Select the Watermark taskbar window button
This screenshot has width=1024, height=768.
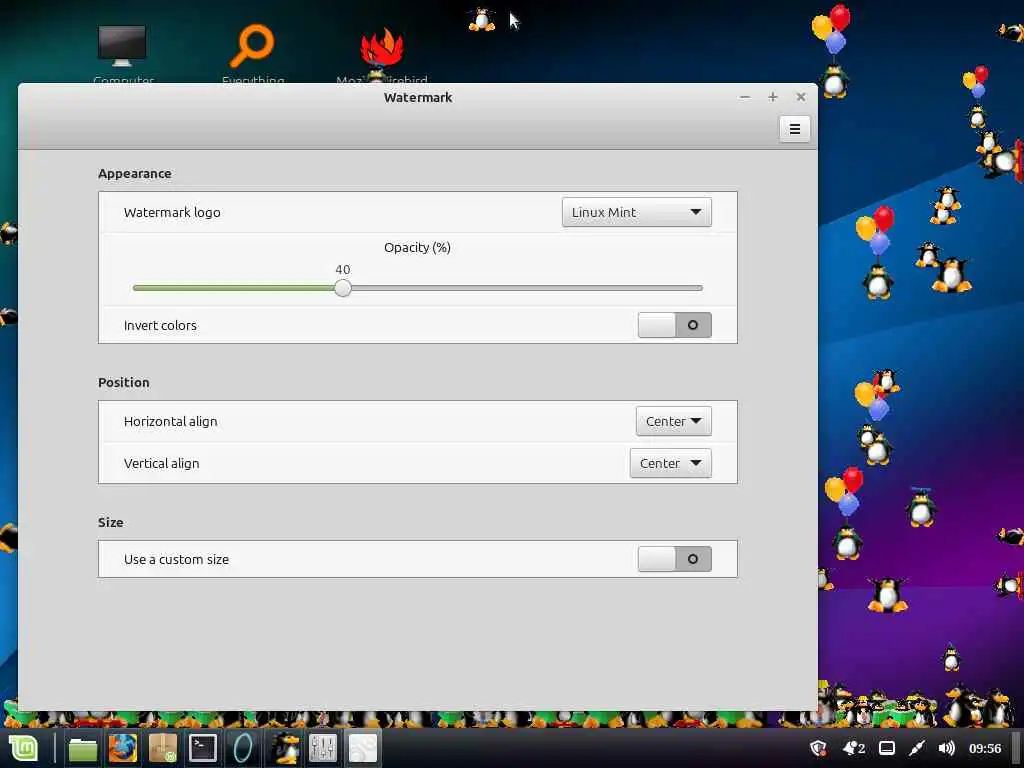pyautogui.click(x=362, y=748)
